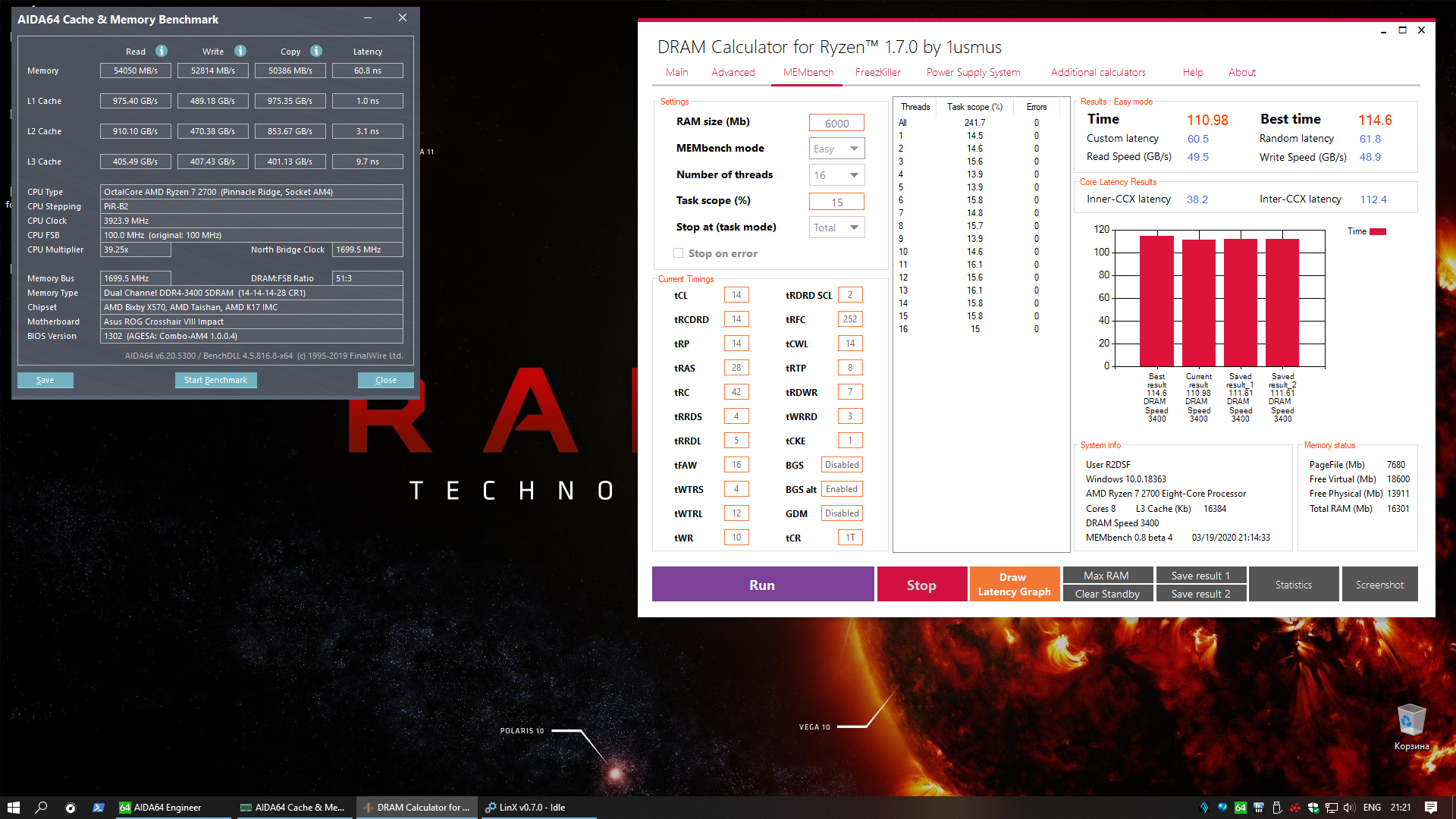The image size is (1456, 819).
Task: Open the Action Center notifications icon
Action: point(1431,808)
